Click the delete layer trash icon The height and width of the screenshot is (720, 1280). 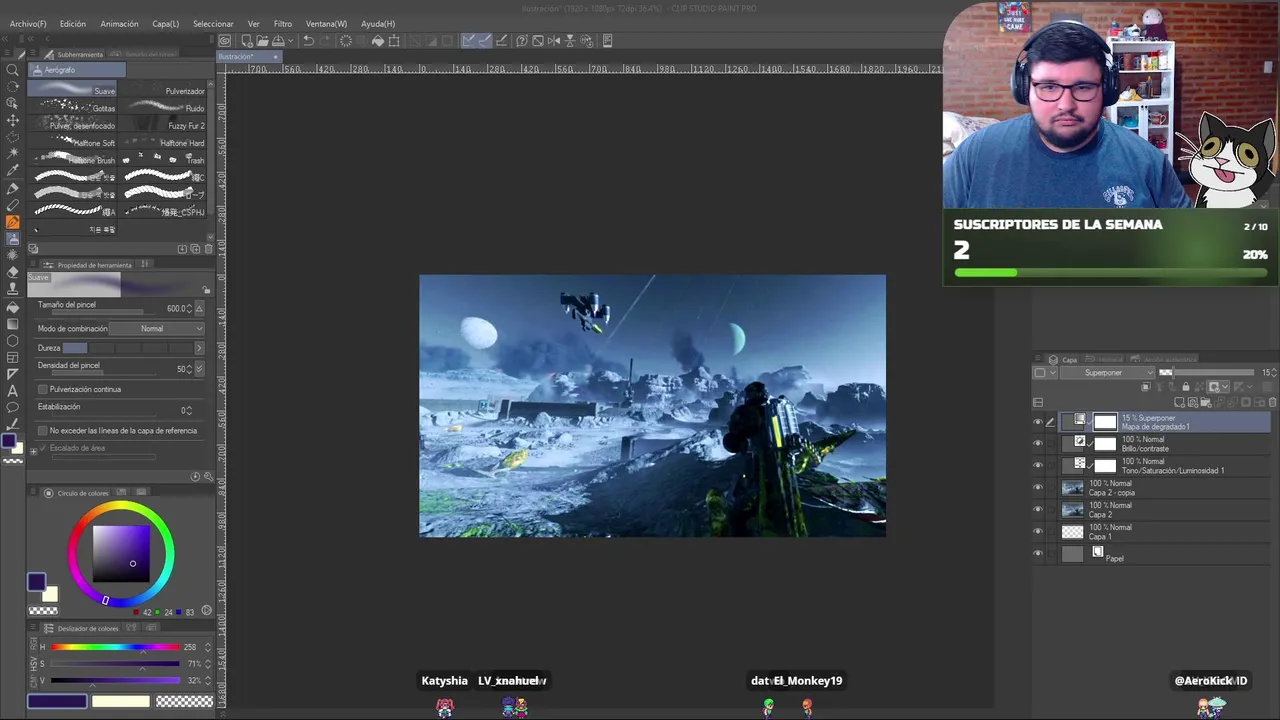tap(1272, 402)
